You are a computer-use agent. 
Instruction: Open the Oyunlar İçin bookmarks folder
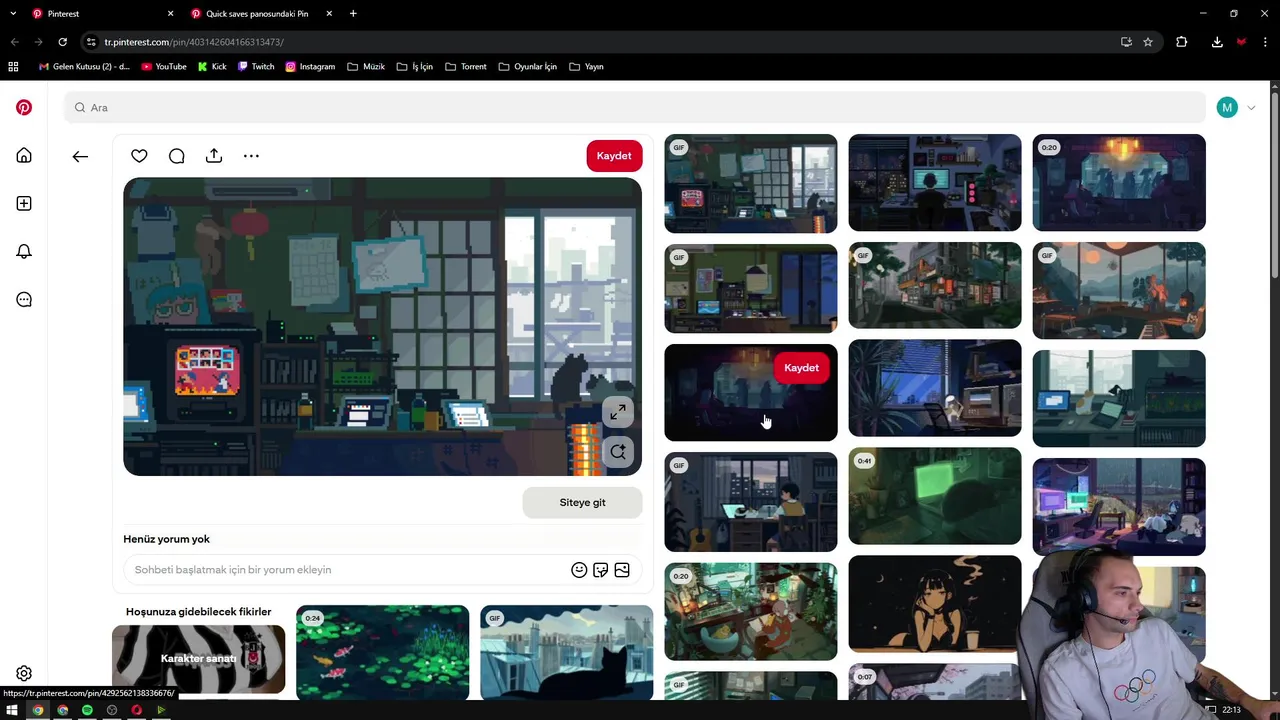[528, 67]
